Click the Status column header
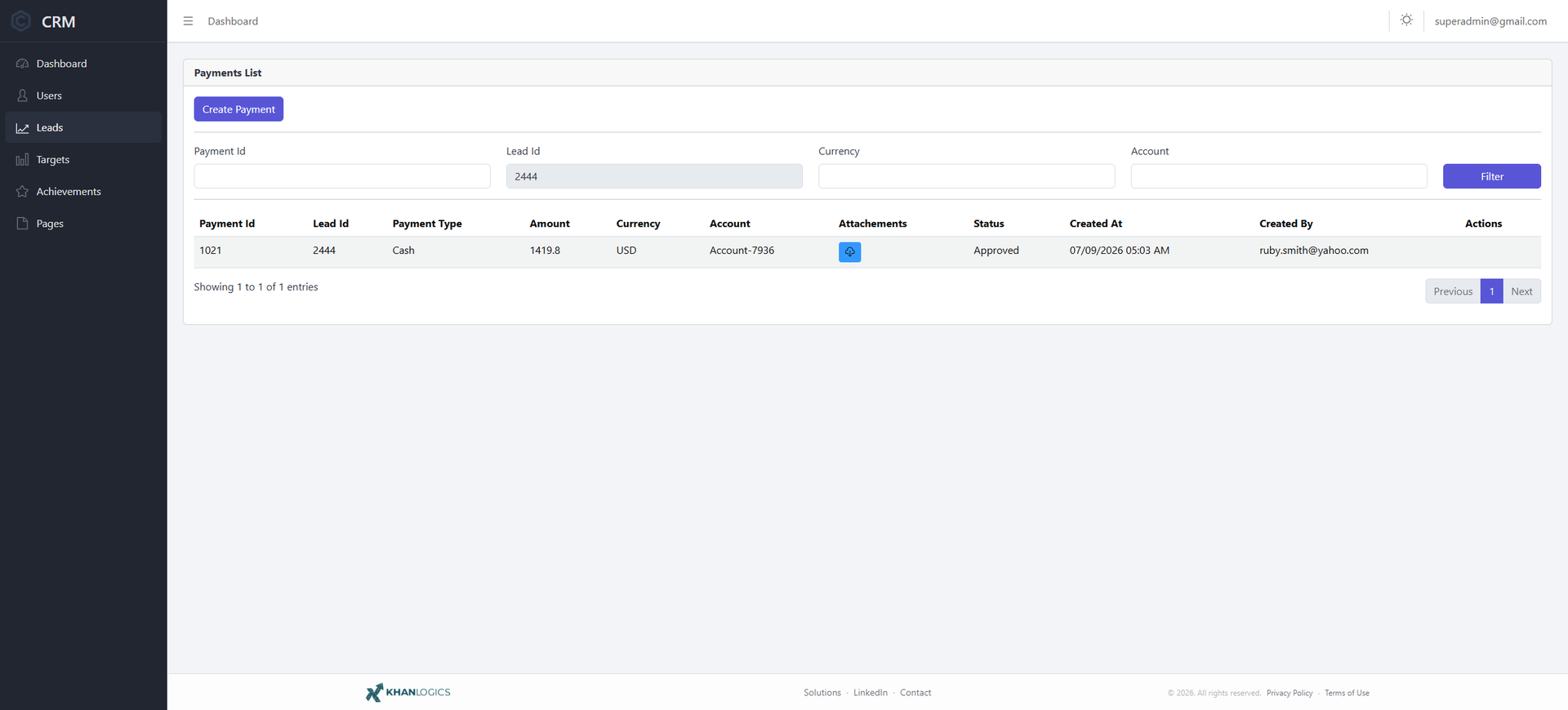This screenshot has width=1568, height=710. (x=989, y=224)
